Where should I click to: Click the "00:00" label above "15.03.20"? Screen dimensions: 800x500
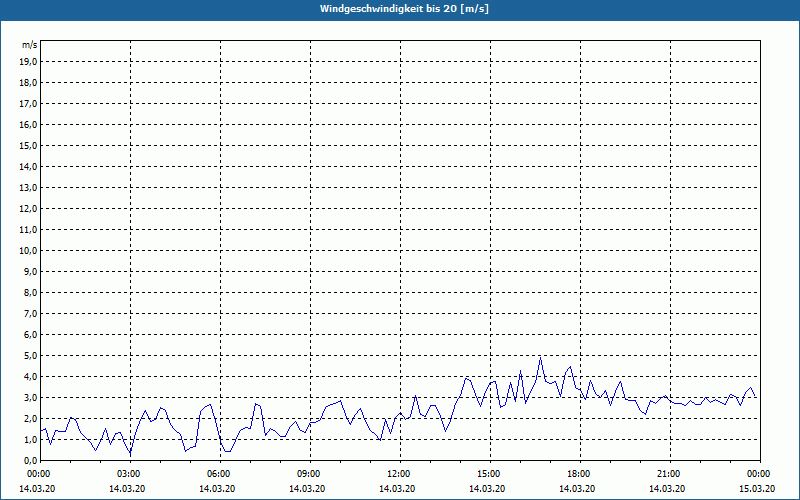click(x=760, y=474)
